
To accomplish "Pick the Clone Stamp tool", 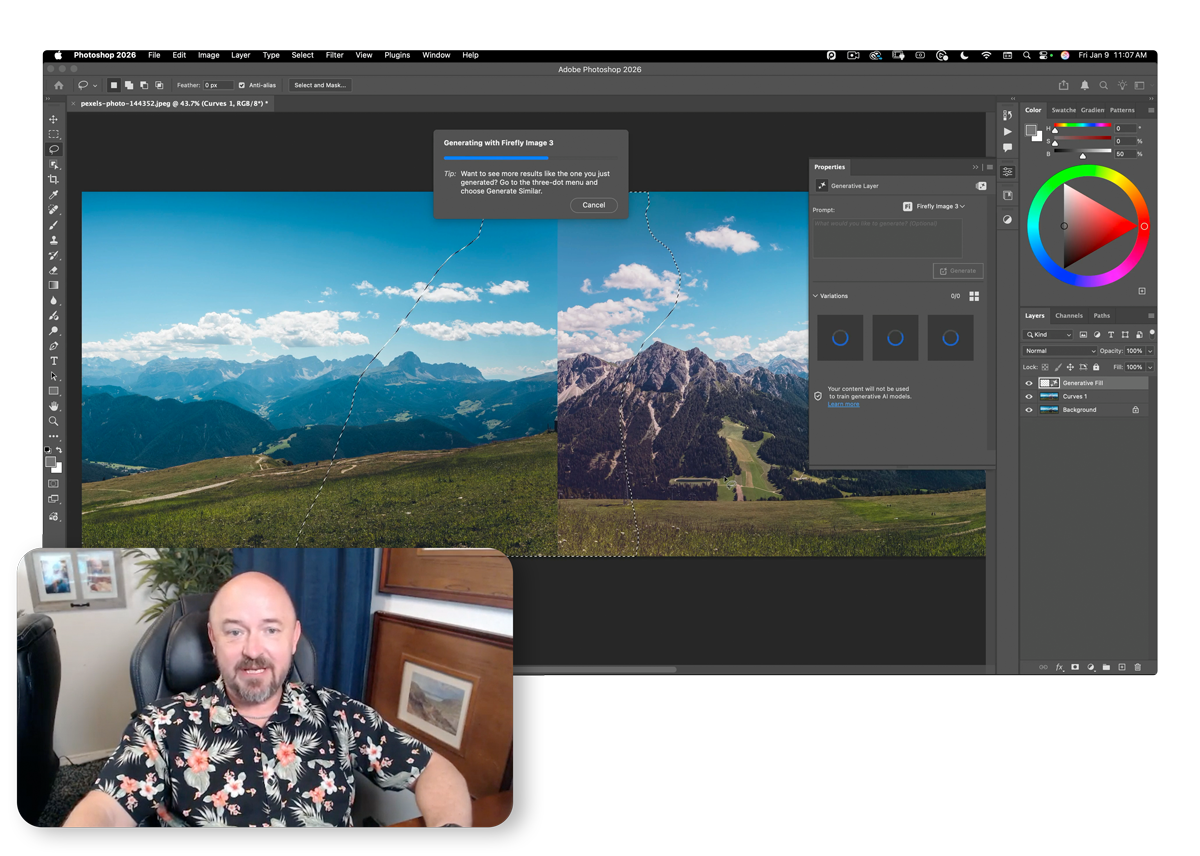I will click(x=54, y=240).
